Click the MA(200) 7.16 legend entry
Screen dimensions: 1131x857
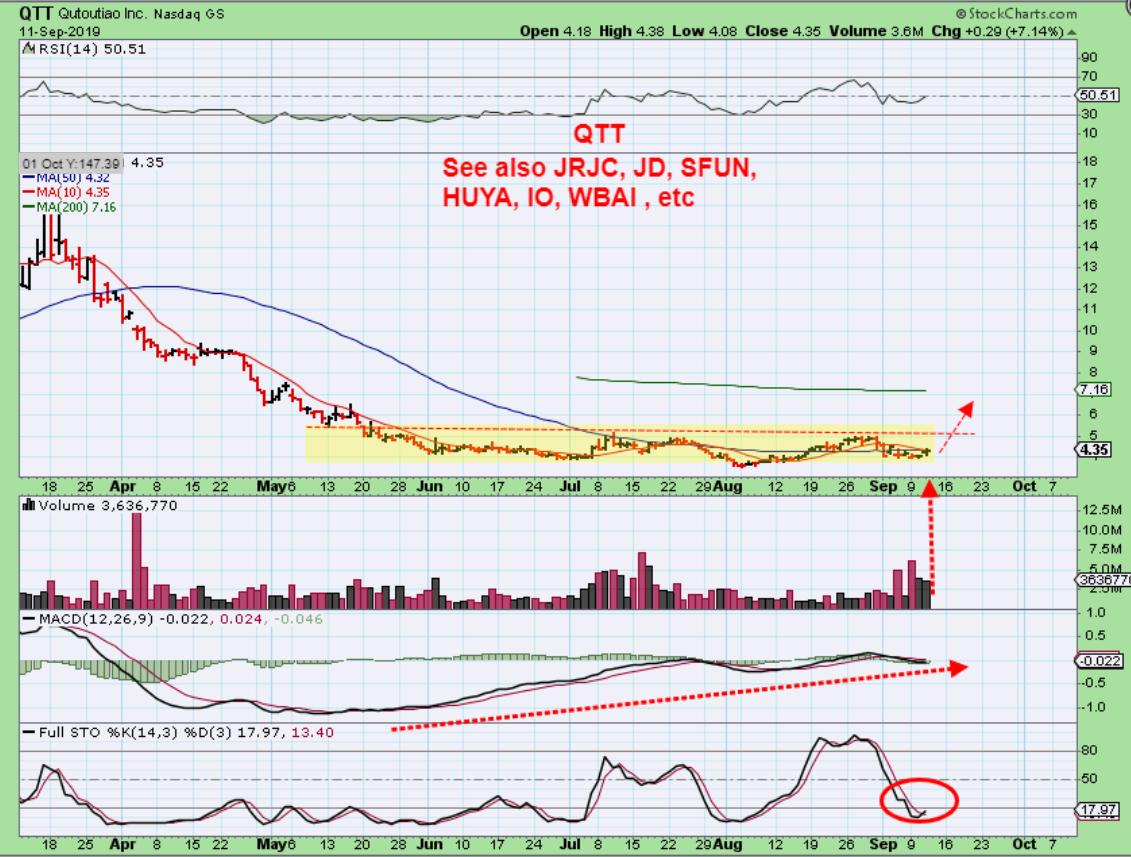coord(69,207)
